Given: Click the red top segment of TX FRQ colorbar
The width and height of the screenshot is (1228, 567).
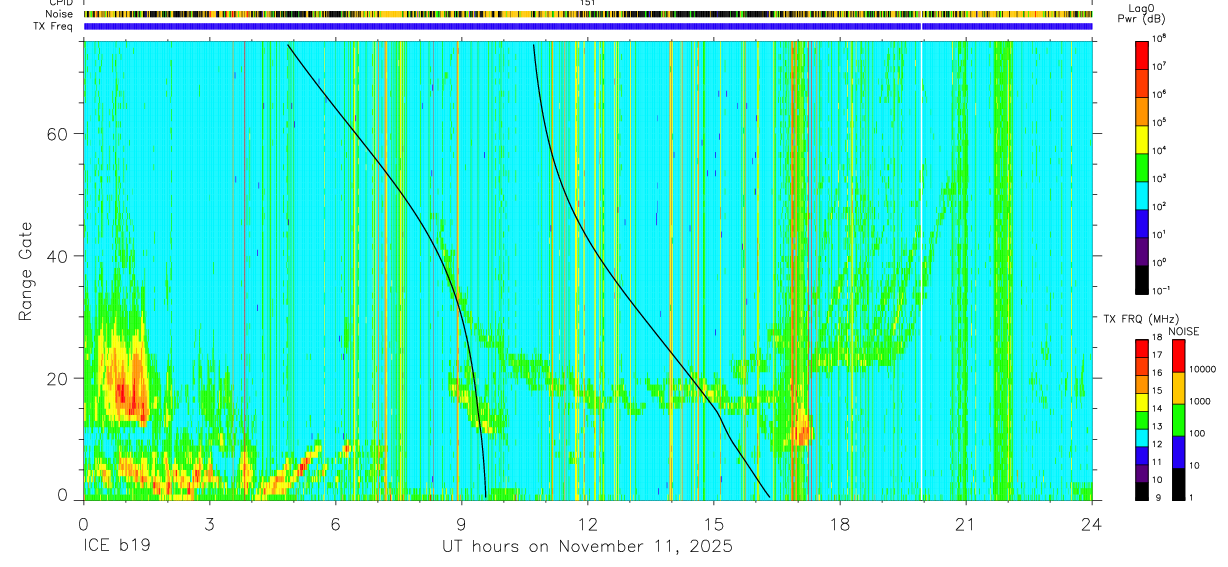Looking at the screenshot, I should [1141, 349].
